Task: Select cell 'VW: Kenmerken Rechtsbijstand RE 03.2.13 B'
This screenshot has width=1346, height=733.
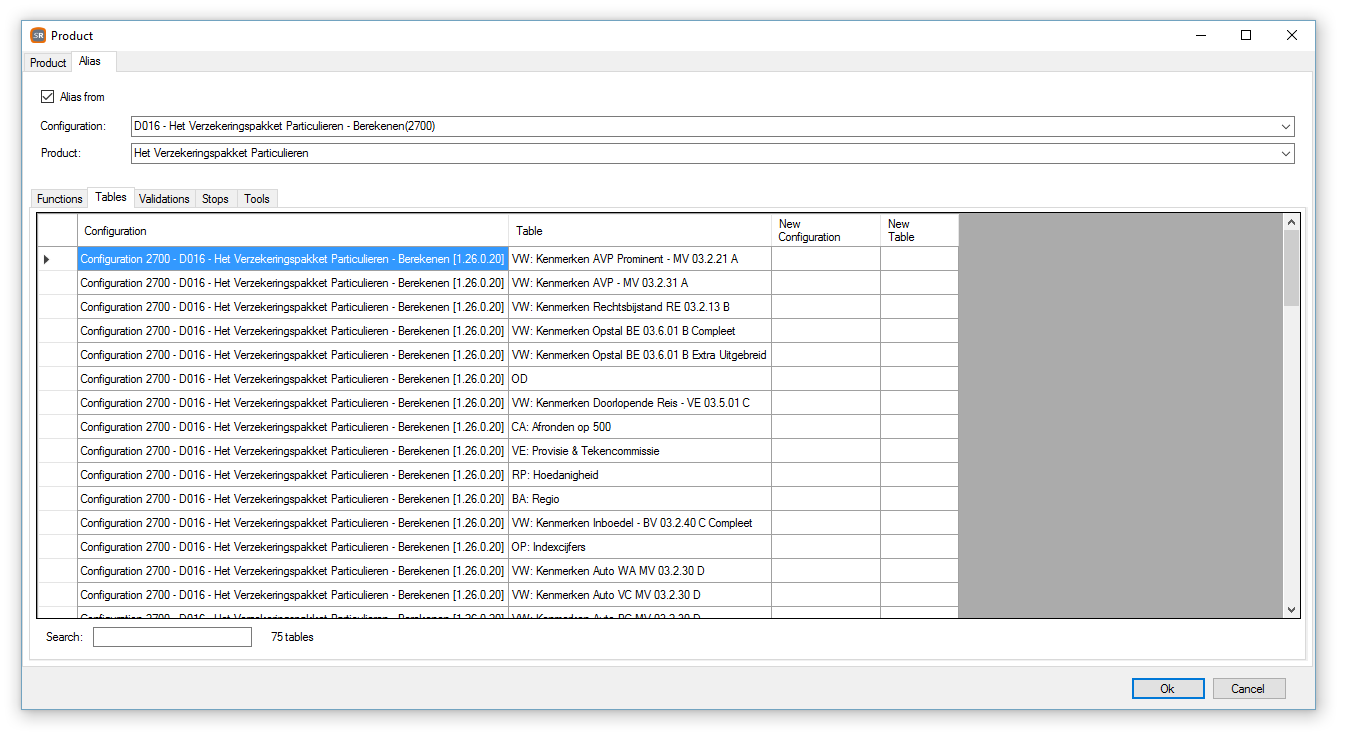Action: pos(640,307)
